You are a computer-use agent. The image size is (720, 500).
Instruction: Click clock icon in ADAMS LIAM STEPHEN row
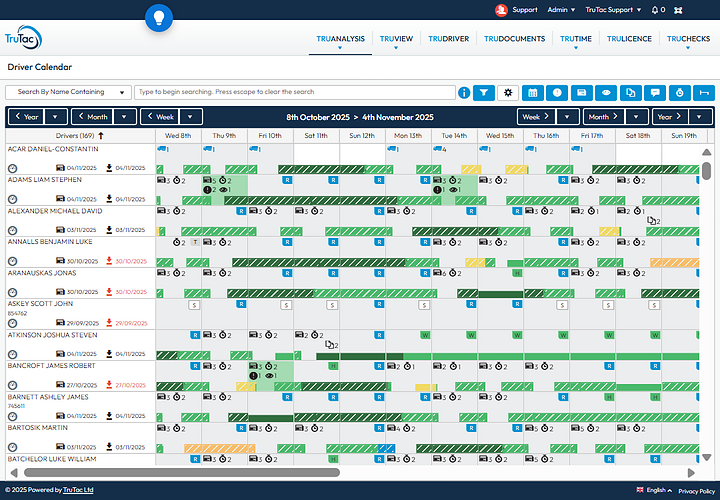[12, 199]
